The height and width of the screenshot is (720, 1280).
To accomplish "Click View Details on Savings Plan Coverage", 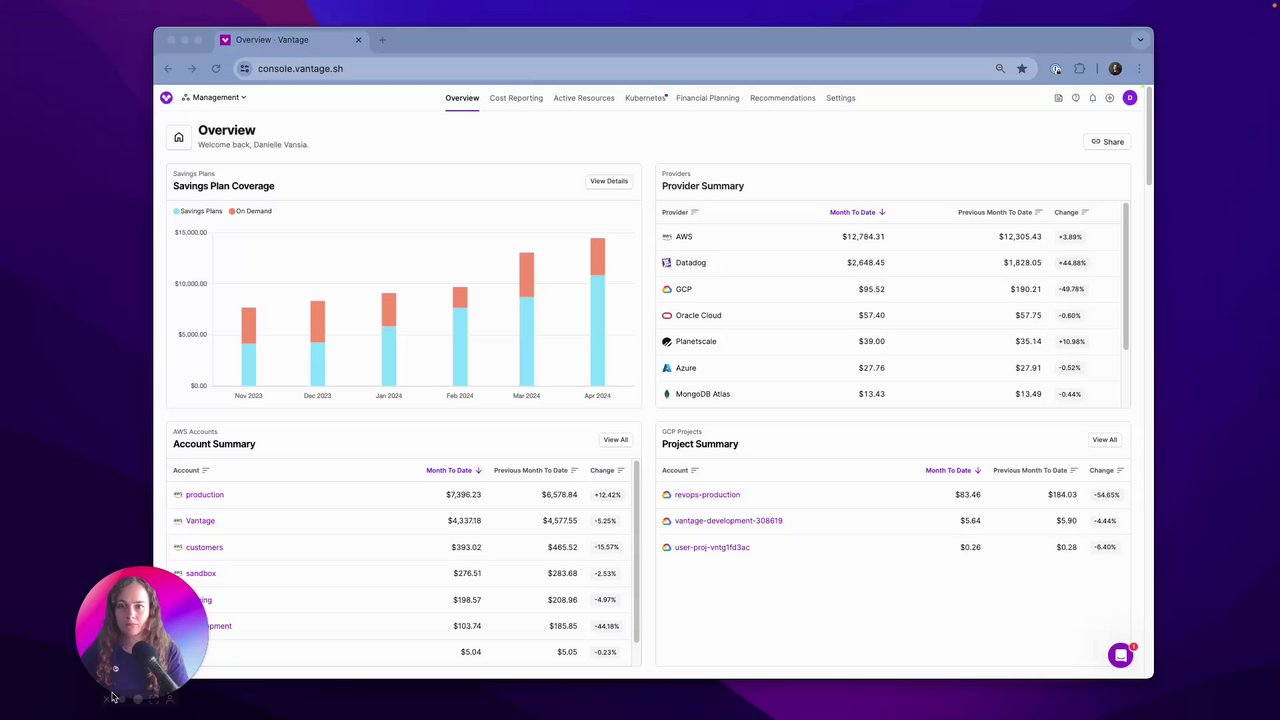I will pos(609,181).
